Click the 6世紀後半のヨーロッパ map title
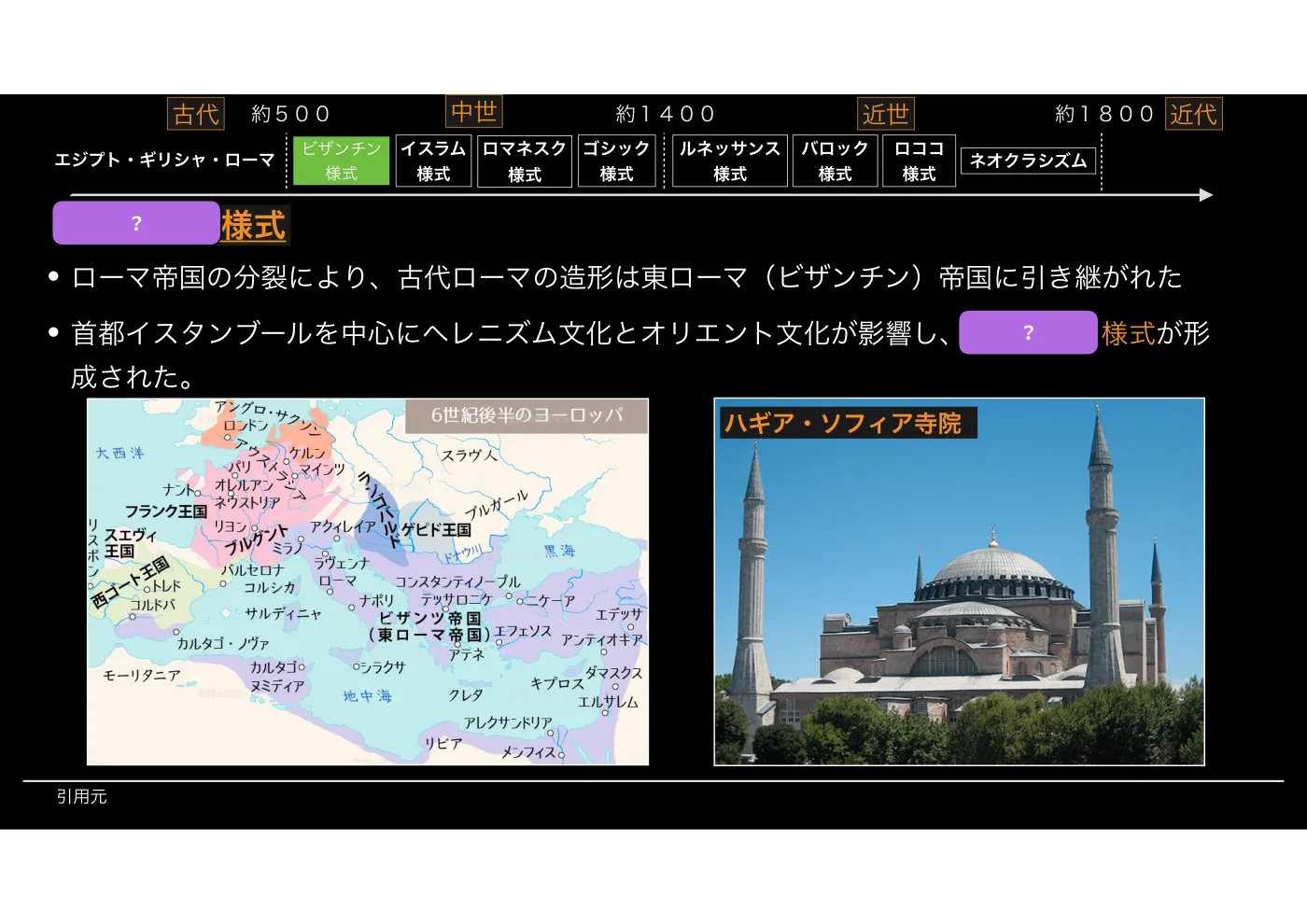Screen dimensions: 1307x924 click(527, 416)
